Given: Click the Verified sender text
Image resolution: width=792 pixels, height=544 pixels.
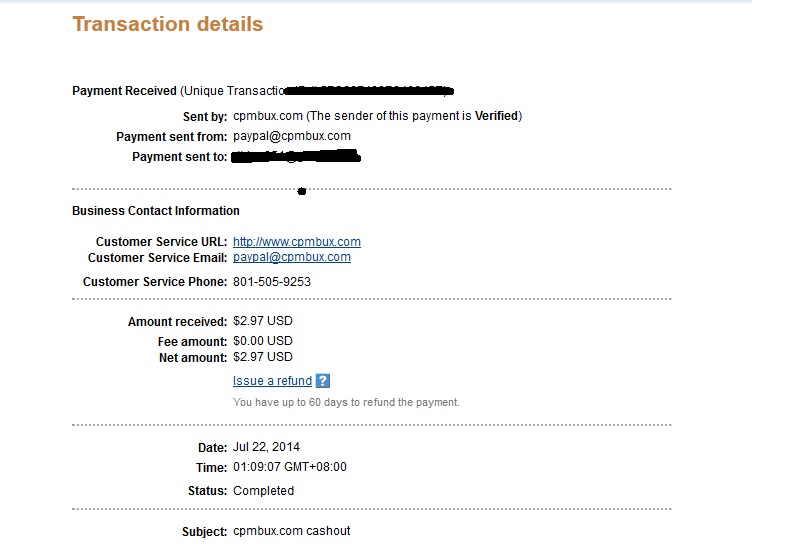Looking at the screenshot, I should click(x=497, y=116).
